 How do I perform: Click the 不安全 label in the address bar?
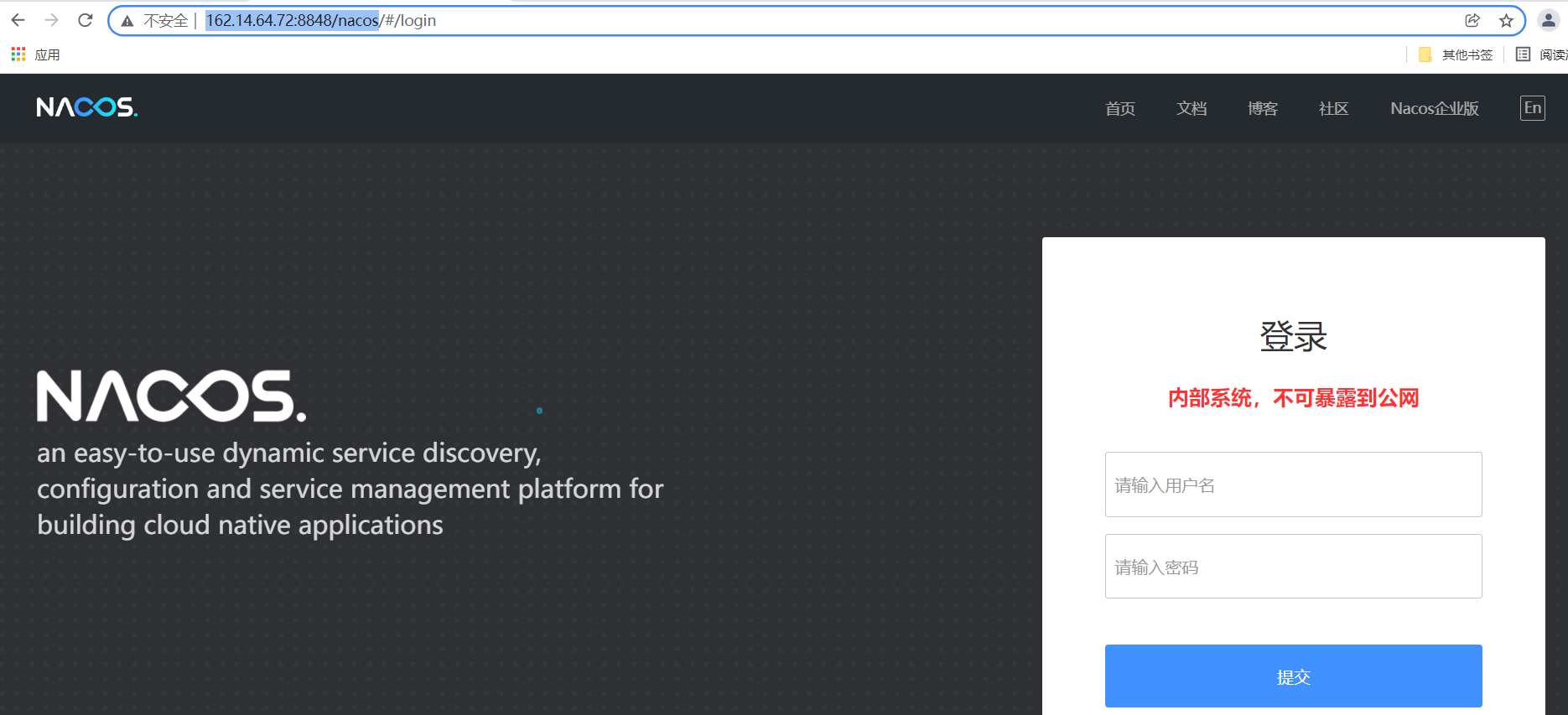coord(166,21)
